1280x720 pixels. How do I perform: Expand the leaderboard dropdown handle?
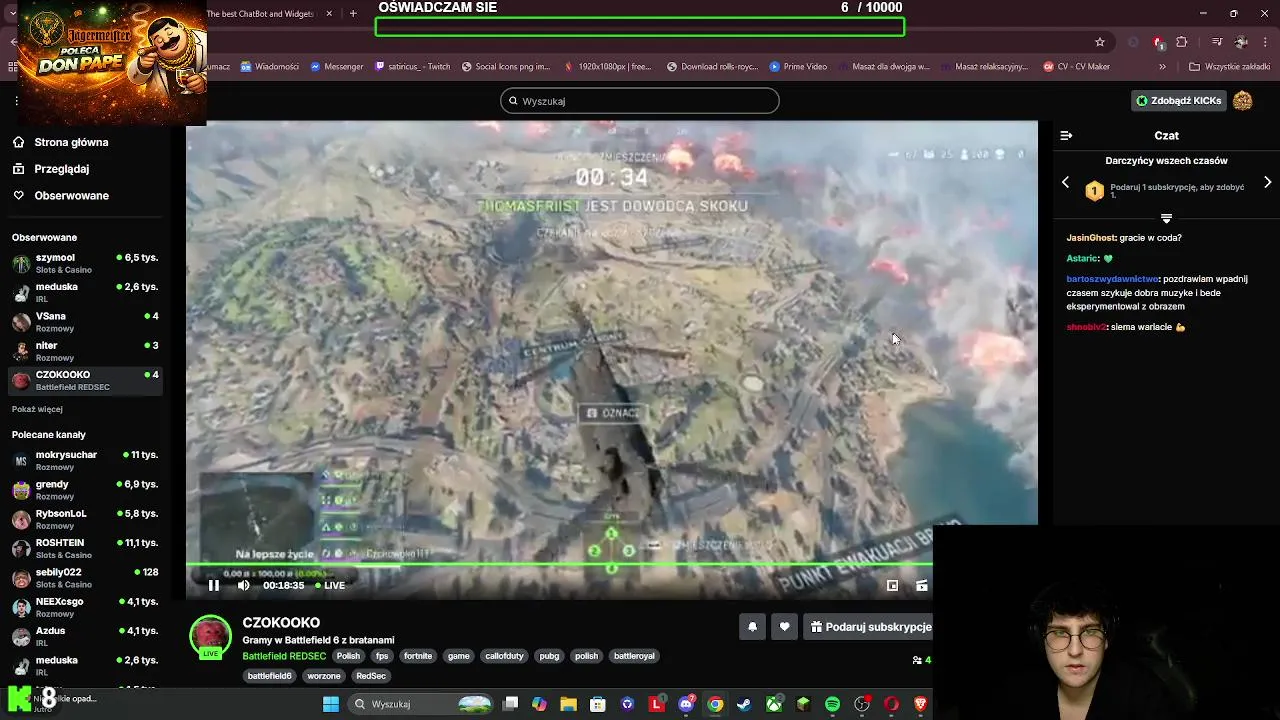click(1166, 218)
